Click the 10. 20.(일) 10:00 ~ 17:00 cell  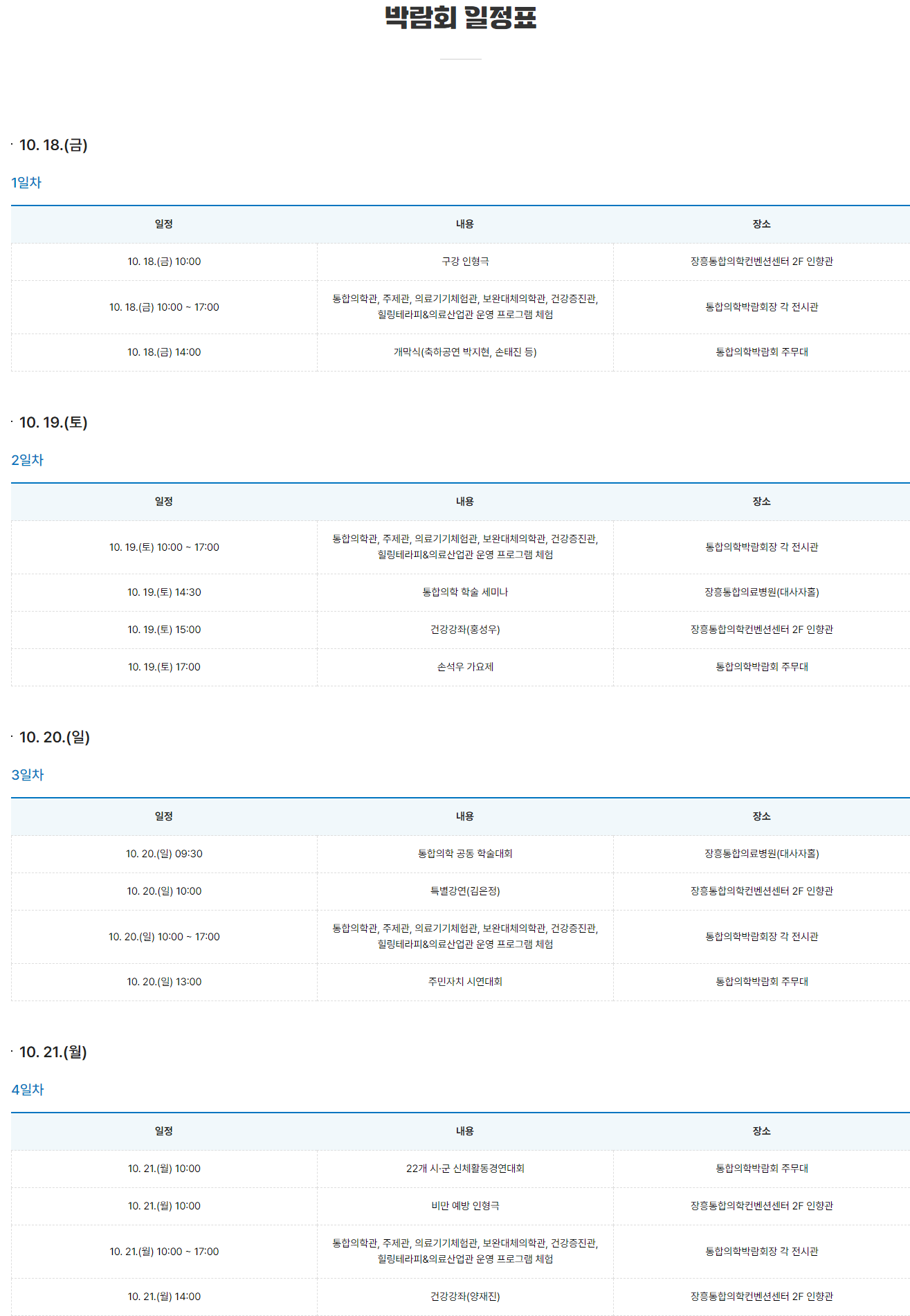[x=164, y=937]
